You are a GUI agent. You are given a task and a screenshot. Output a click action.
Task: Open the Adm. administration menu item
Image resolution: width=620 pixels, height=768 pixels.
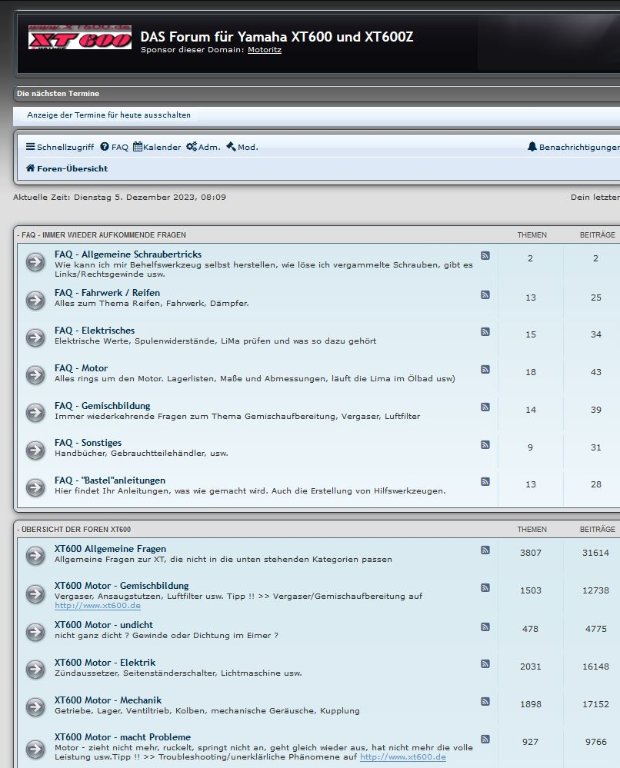tap(203, 147)
